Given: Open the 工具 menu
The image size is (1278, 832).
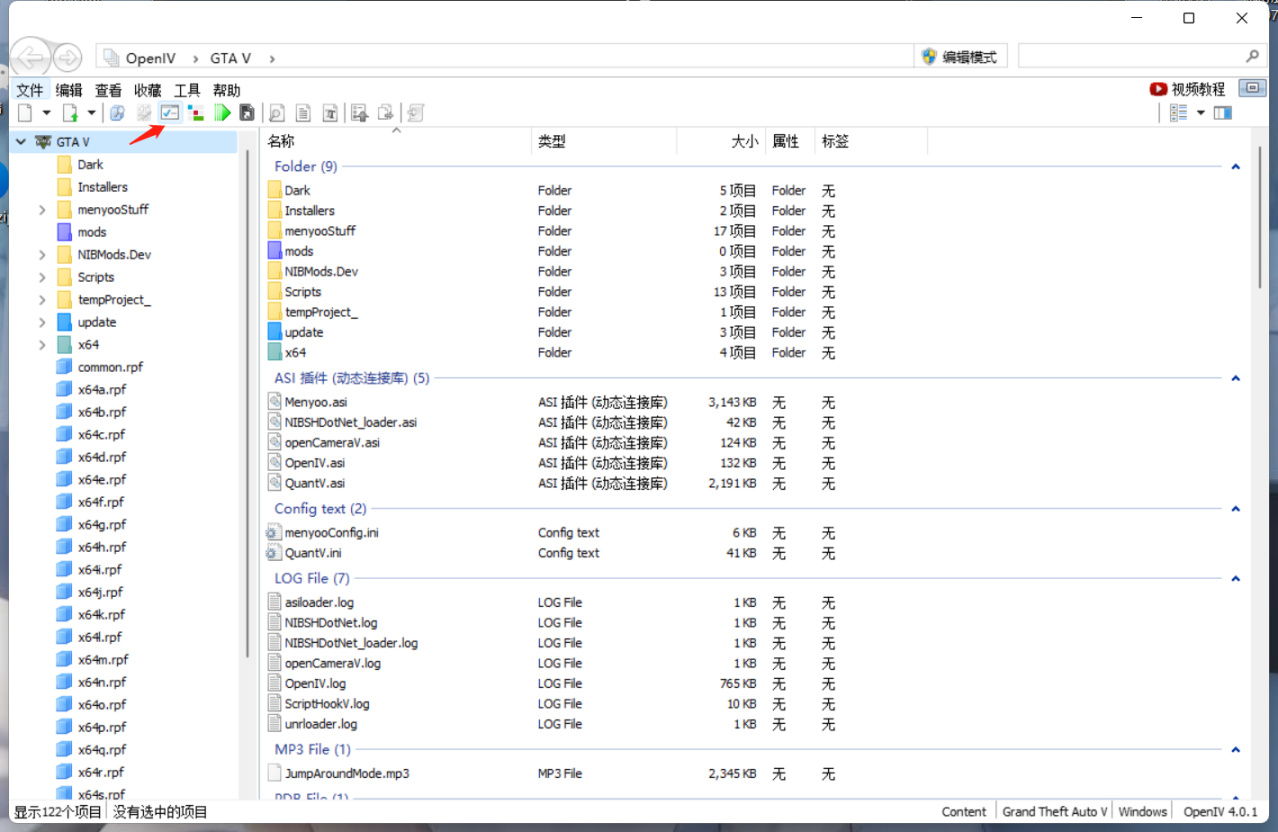Looking at the screenshot, I should pyautogui.click(x=187, y=90).
